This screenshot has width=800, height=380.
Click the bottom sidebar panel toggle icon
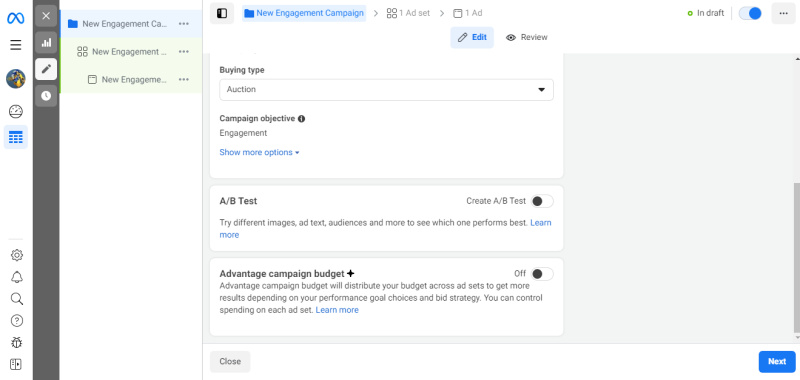coord(16,364)
